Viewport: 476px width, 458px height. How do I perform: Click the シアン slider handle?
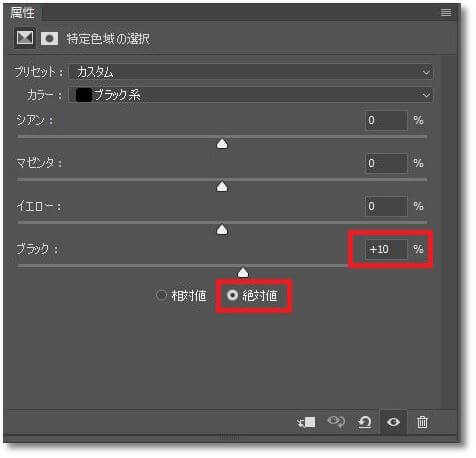click(x=222, y=144)
